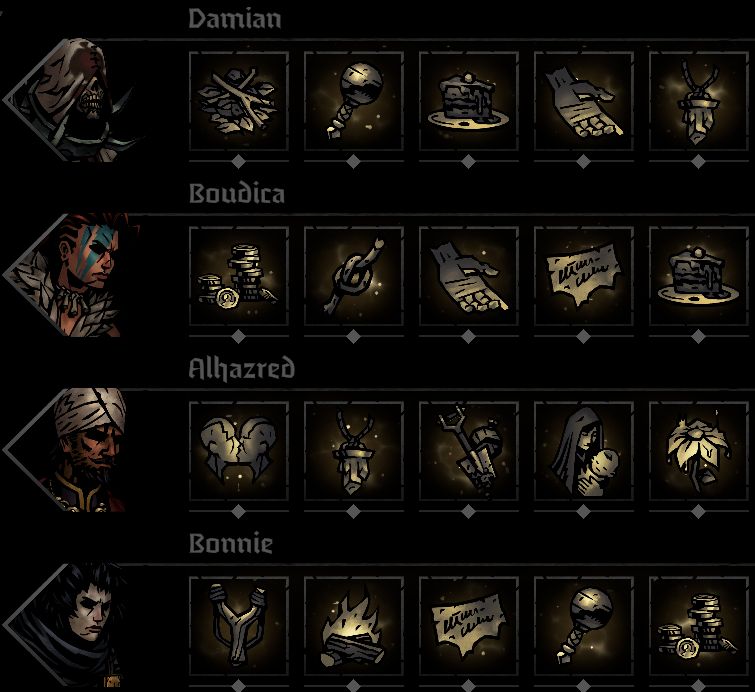Choose Alhazred's mother and child icon
755x692 pixels.
[x=584, y=451]
